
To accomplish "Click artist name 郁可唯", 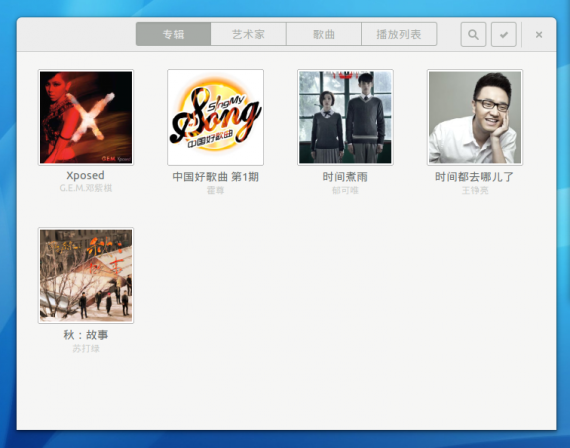I will (345, 190).
